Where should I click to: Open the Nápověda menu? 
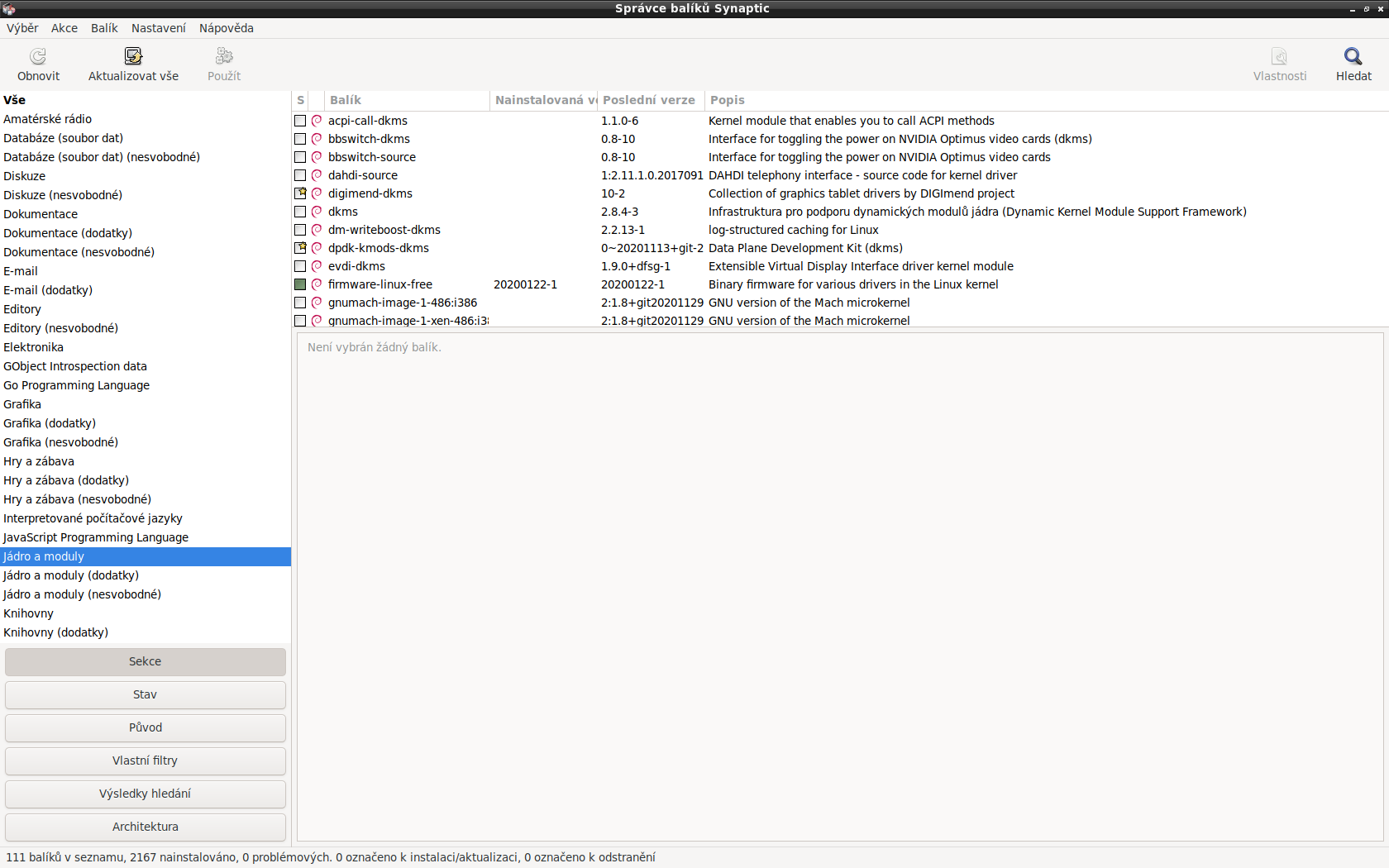click(227, 28)
